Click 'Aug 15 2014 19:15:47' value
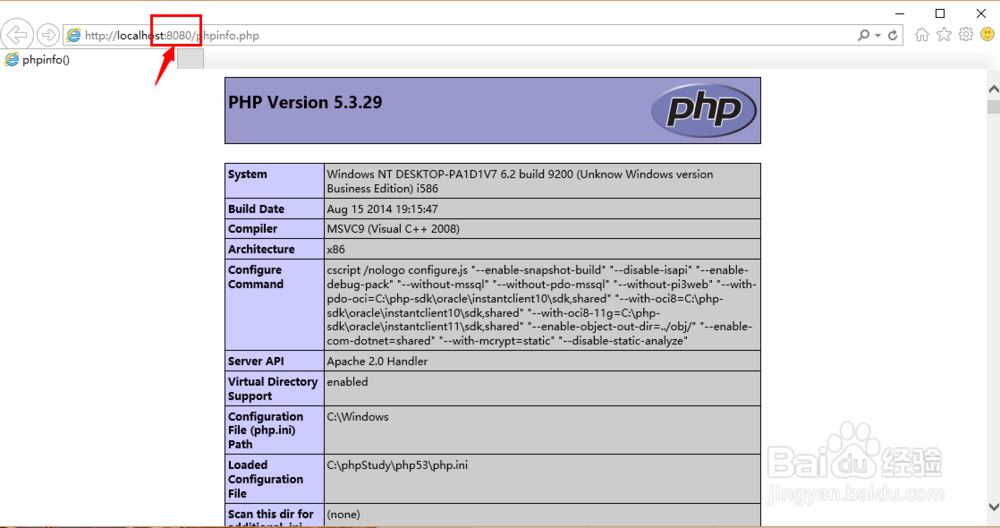The width and height of the screenshot is (1000, 528). coord(383,209)
